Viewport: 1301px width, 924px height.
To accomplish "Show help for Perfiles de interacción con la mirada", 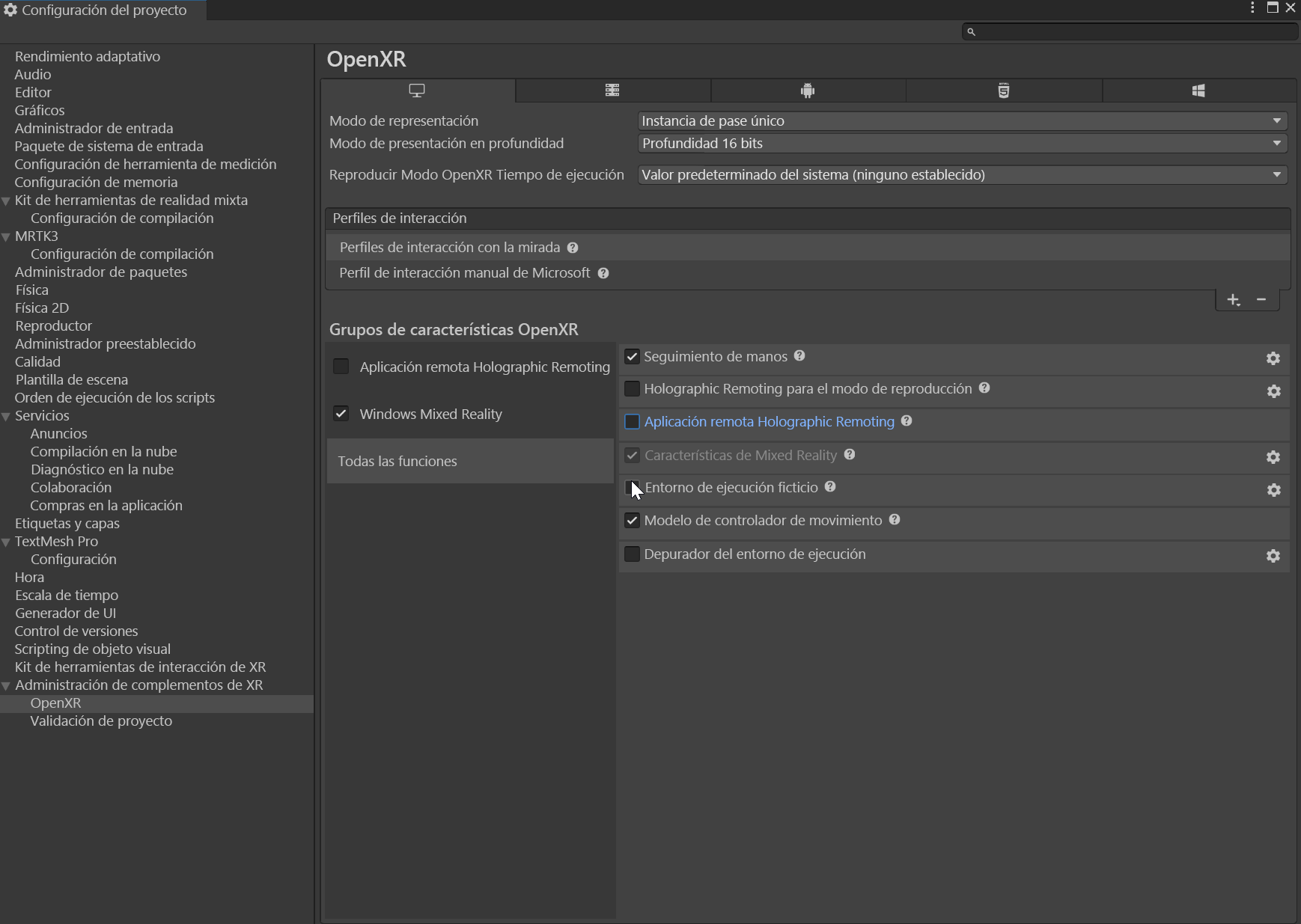I will click(x=573, y=248).
